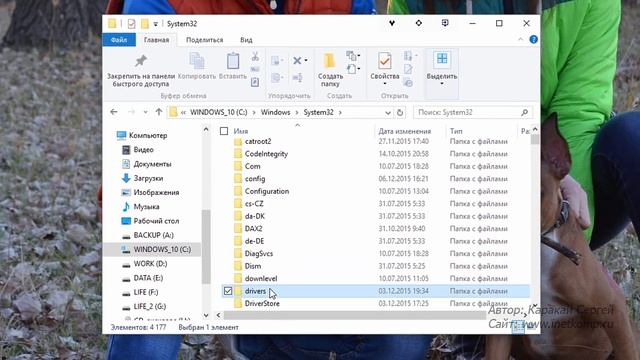Click the Поиск: System32 search field
This screenshot has width=640, height=360.
tap(473, 112)
